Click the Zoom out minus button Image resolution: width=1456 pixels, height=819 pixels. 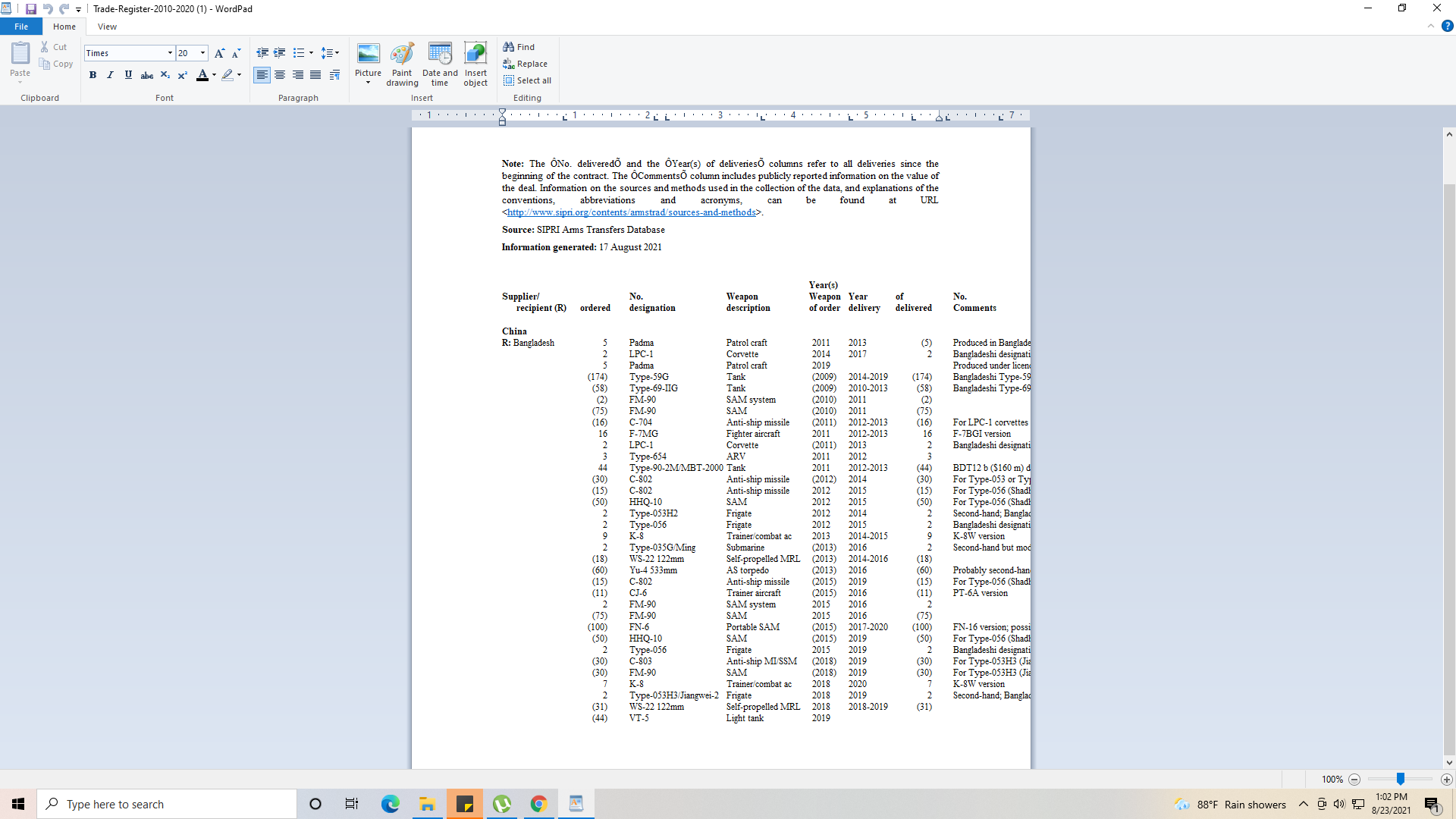(1354, 780)
